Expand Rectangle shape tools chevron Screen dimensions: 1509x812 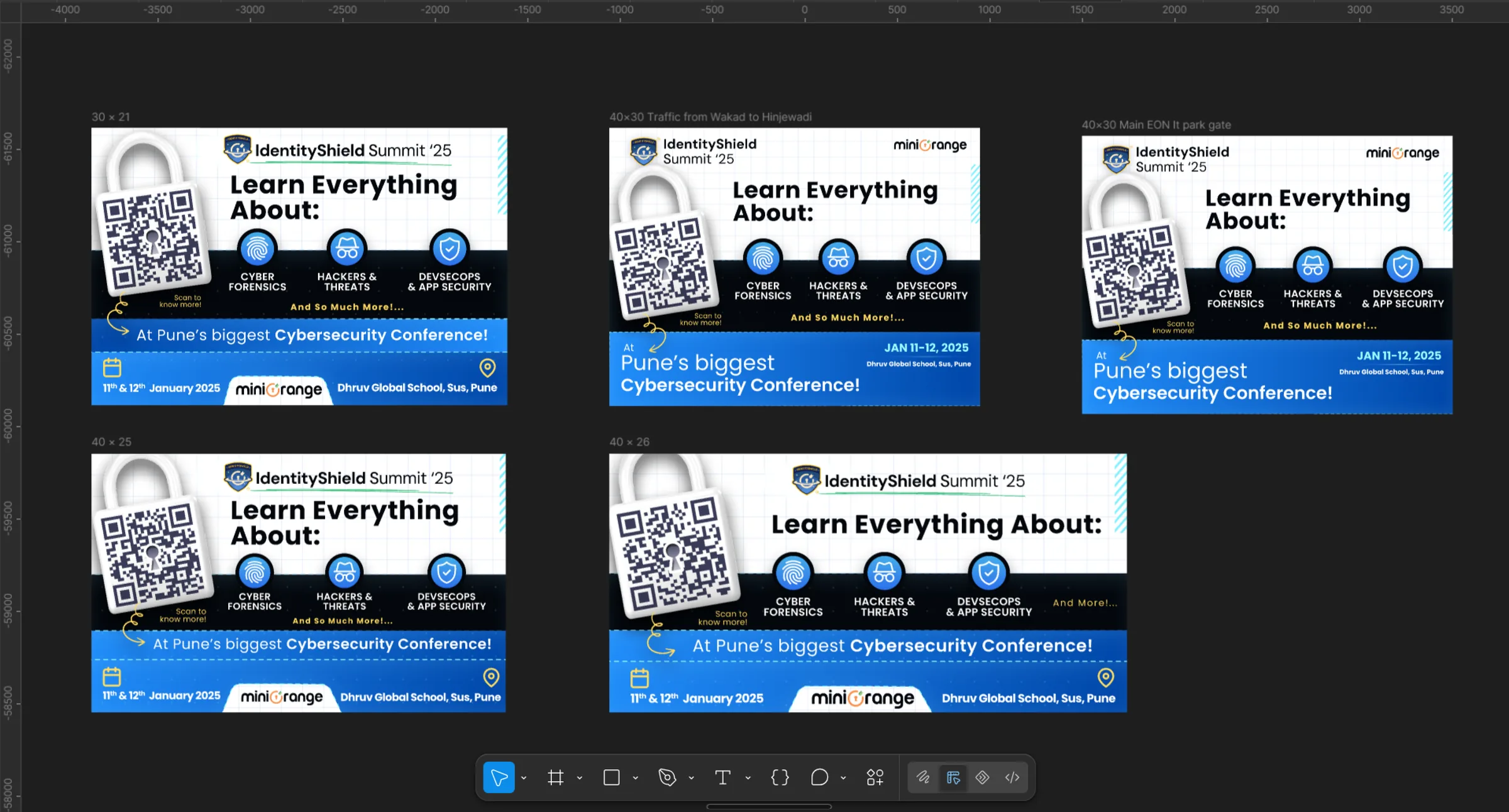coord(636,778)
